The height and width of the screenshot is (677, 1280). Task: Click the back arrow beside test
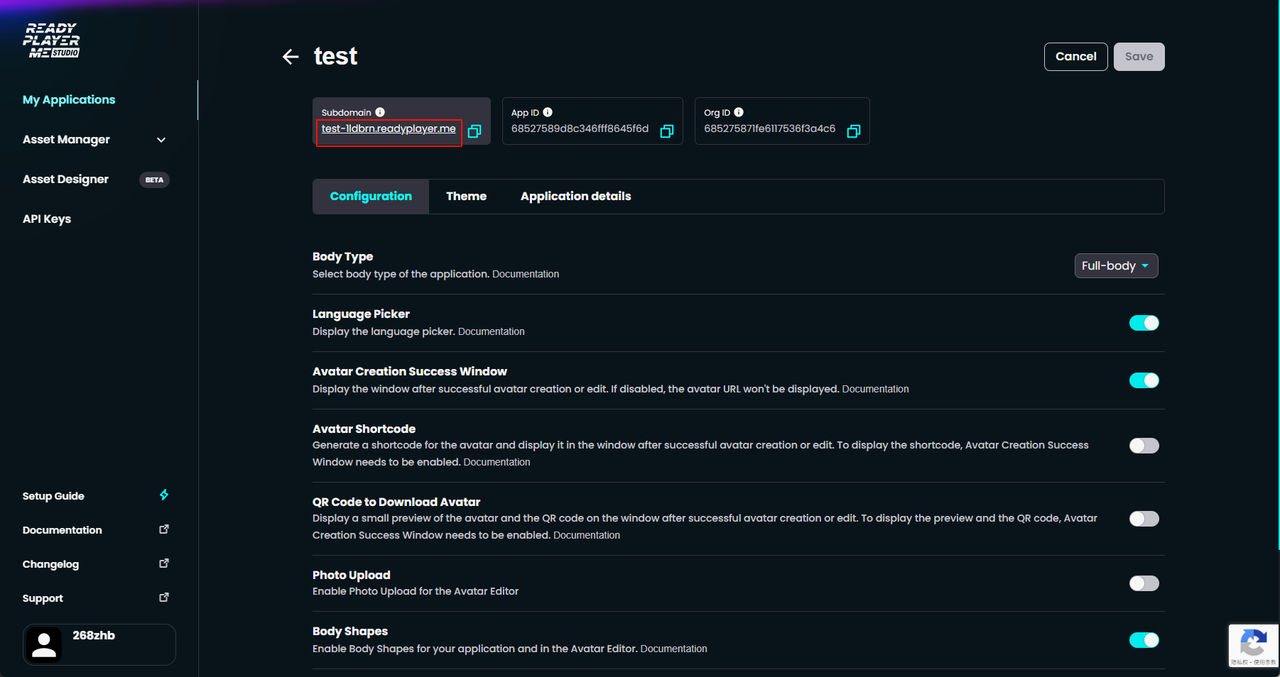[x=291, y=57]
